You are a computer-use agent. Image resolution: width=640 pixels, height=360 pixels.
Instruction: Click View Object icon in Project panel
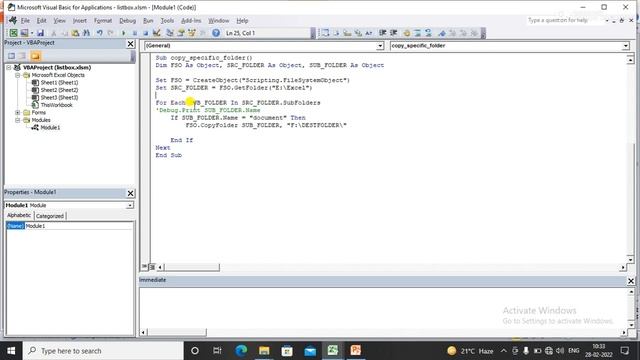pyautogui.click(x=22, y=56)
